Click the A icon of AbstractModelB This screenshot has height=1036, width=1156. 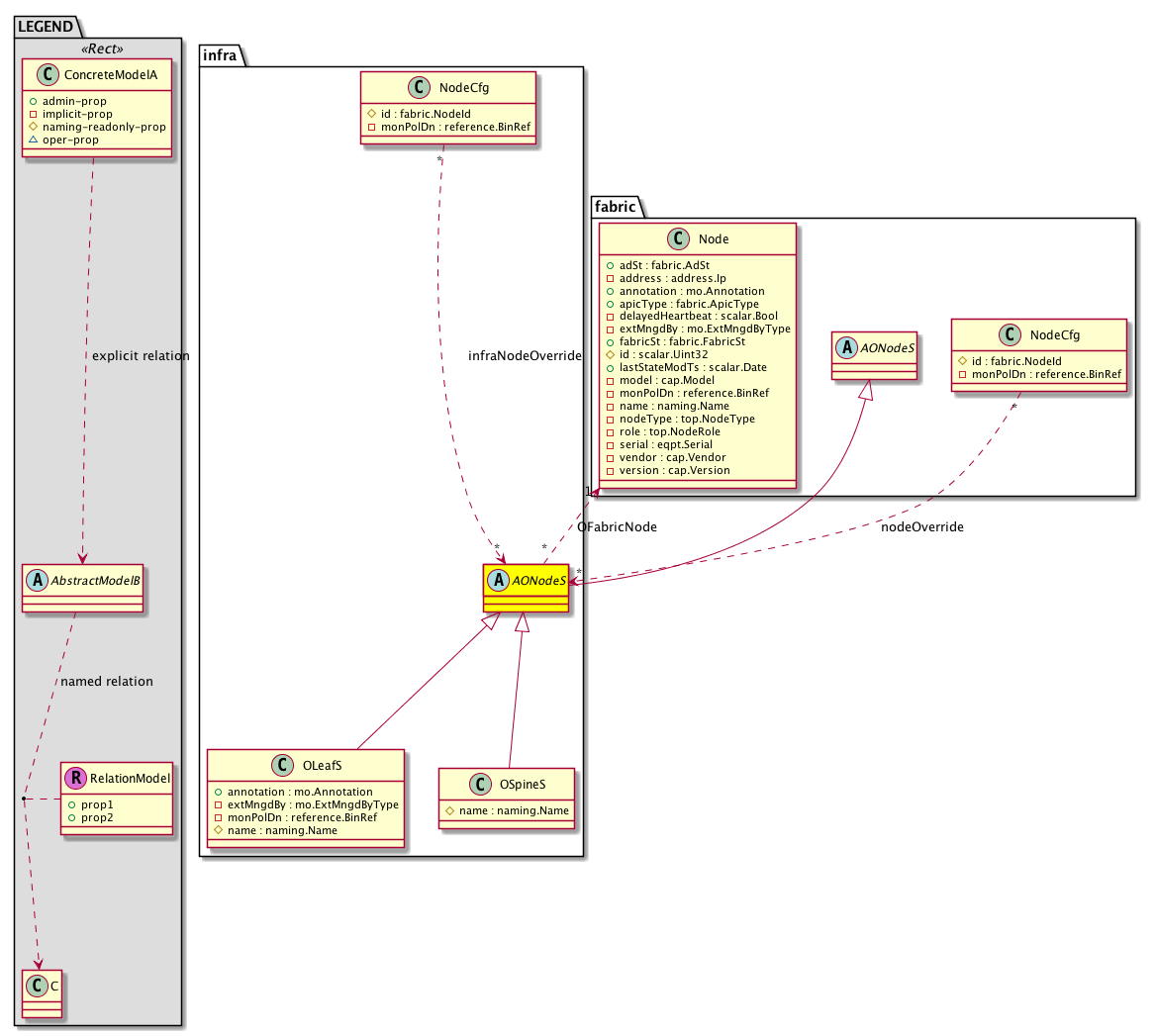coord(37,580)
